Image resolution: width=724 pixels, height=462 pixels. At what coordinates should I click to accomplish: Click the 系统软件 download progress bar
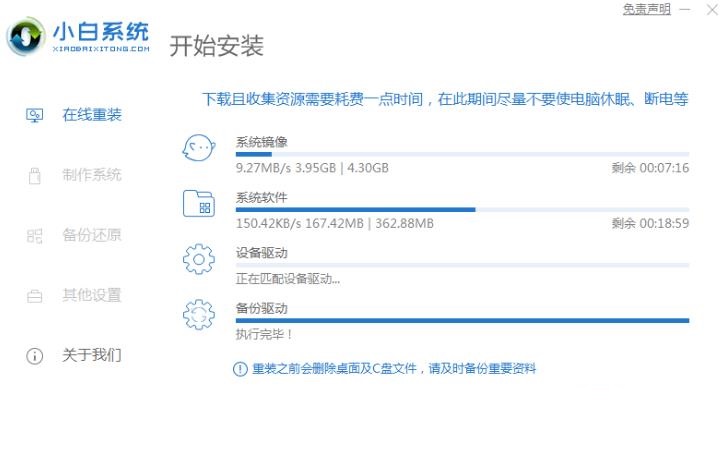pyautogui.click(x=462, y=210)
